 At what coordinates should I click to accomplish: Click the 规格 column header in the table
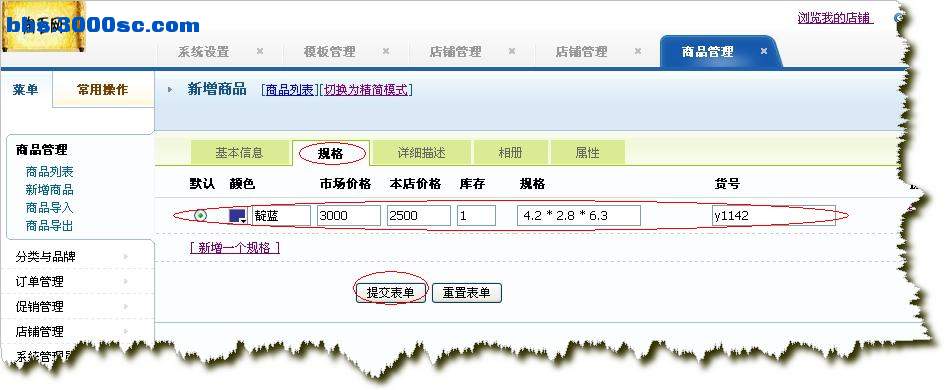click(533, 184)
